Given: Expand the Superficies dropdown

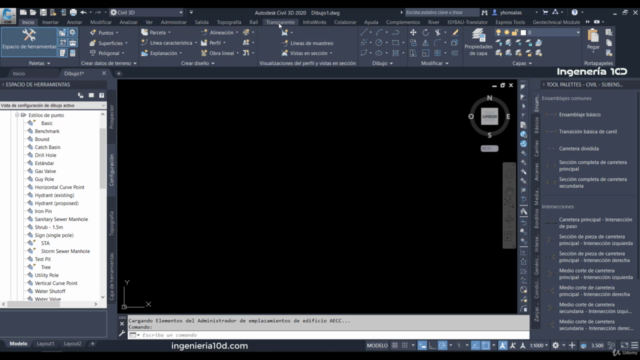Looking at the screenshot, I should (x=126, y=43).
